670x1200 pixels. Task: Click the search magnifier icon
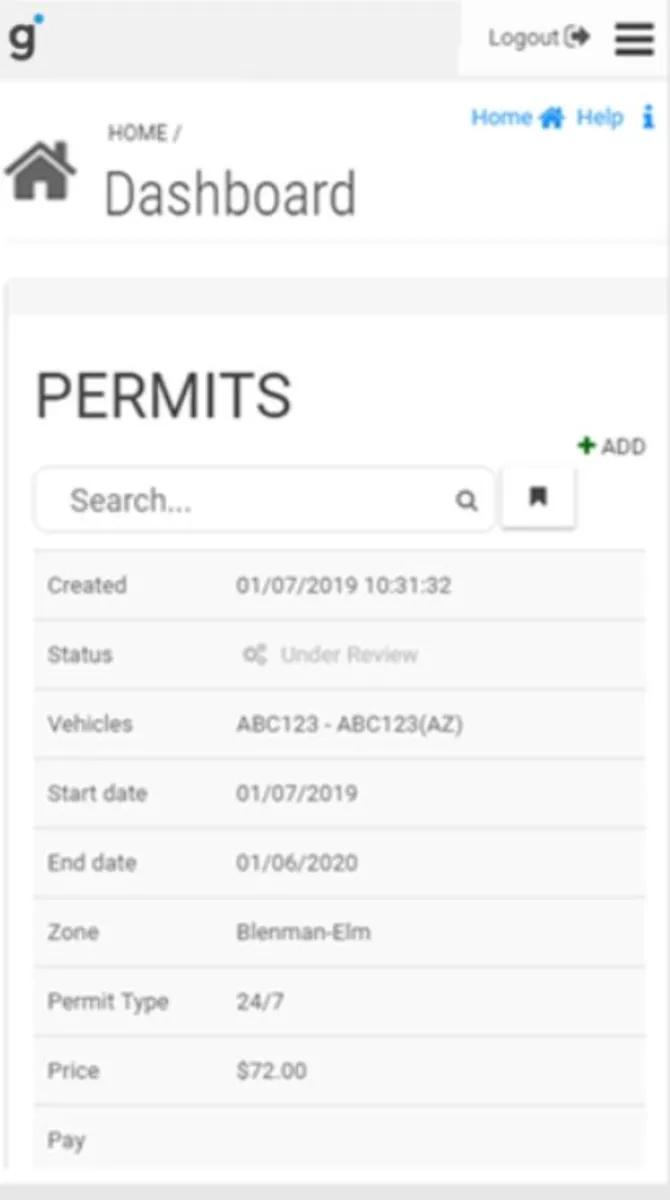coord(467,500)
